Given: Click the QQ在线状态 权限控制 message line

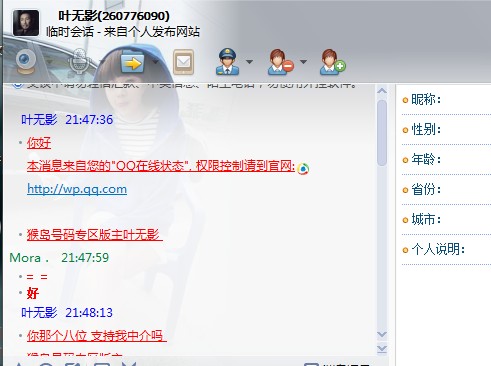Looking at the screenshot, I should (161, 166).
